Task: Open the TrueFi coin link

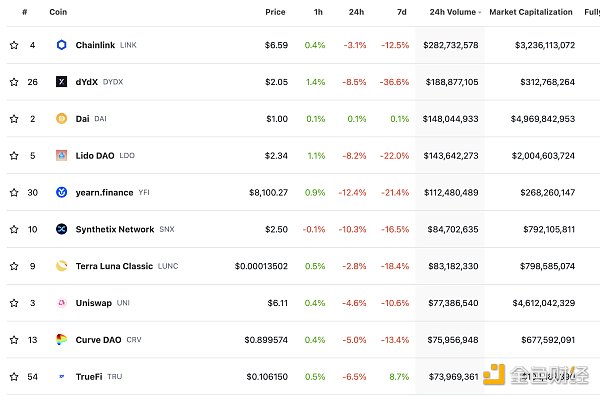Action: click(x=89, y=376)
